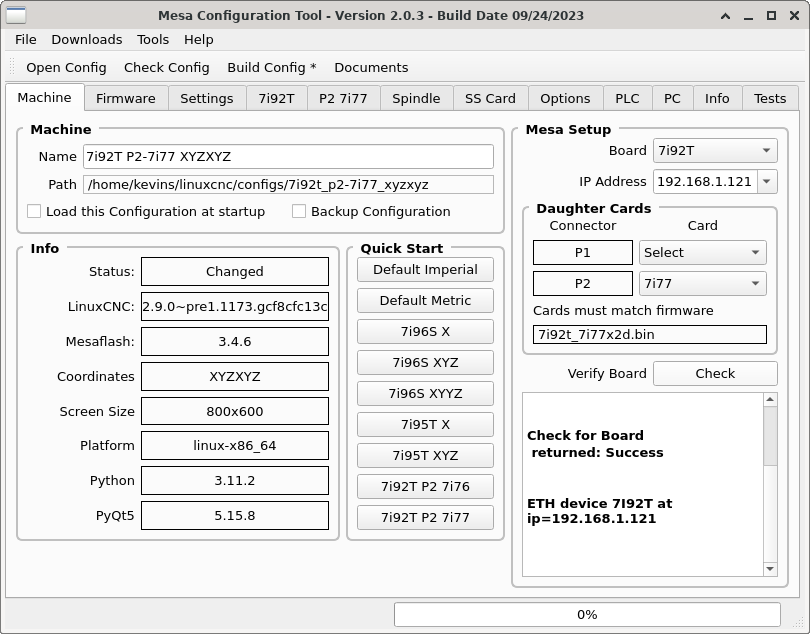Click the LinuxCNC version field

point(235,306)
